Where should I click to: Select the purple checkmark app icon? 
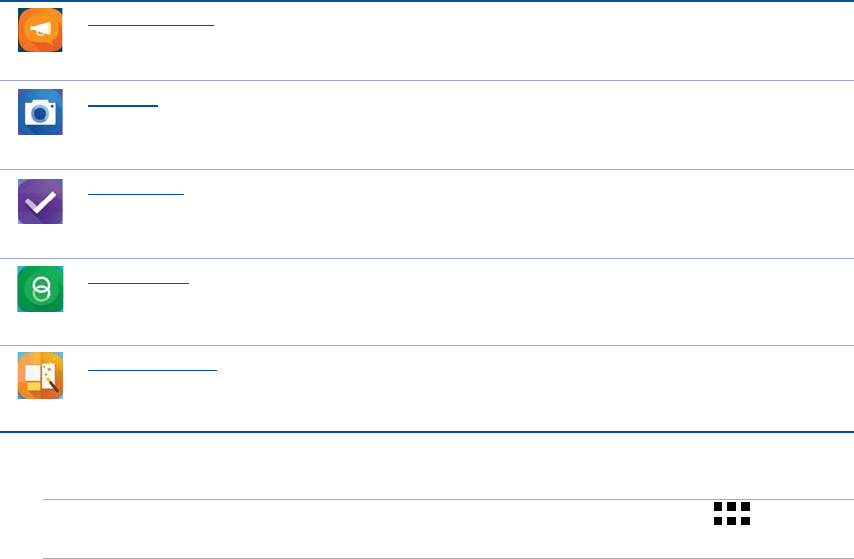click(x=40, y=201)
